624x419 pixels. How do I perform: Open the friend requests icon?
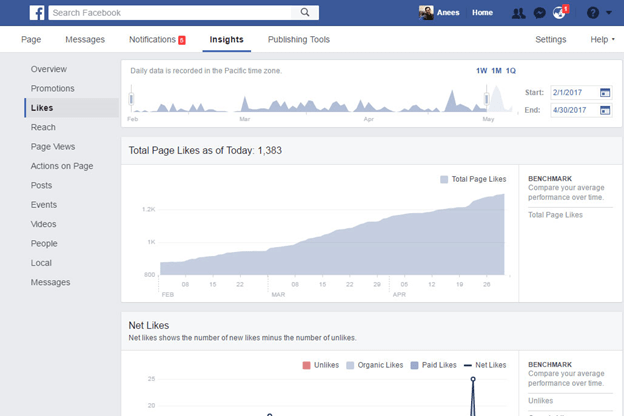pyautogui.click(x=518, y=13)
